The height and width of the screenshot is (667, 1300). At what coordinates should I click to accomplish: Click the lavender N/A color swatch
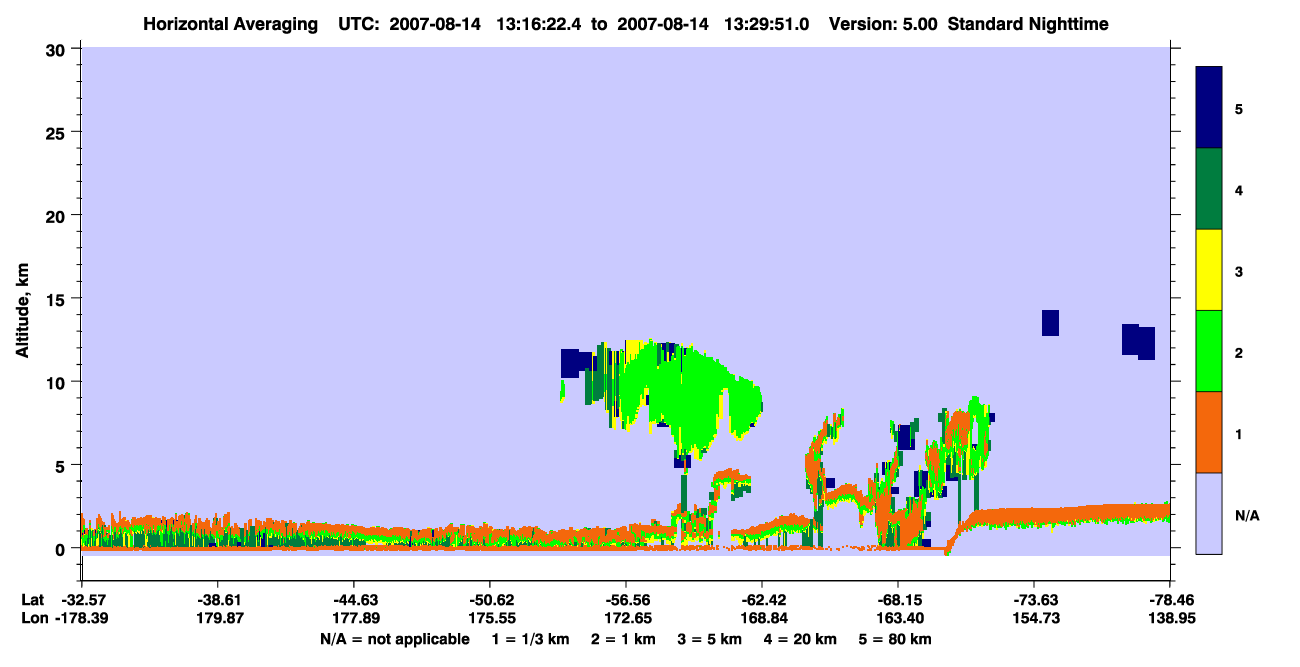coord(1209,513)
